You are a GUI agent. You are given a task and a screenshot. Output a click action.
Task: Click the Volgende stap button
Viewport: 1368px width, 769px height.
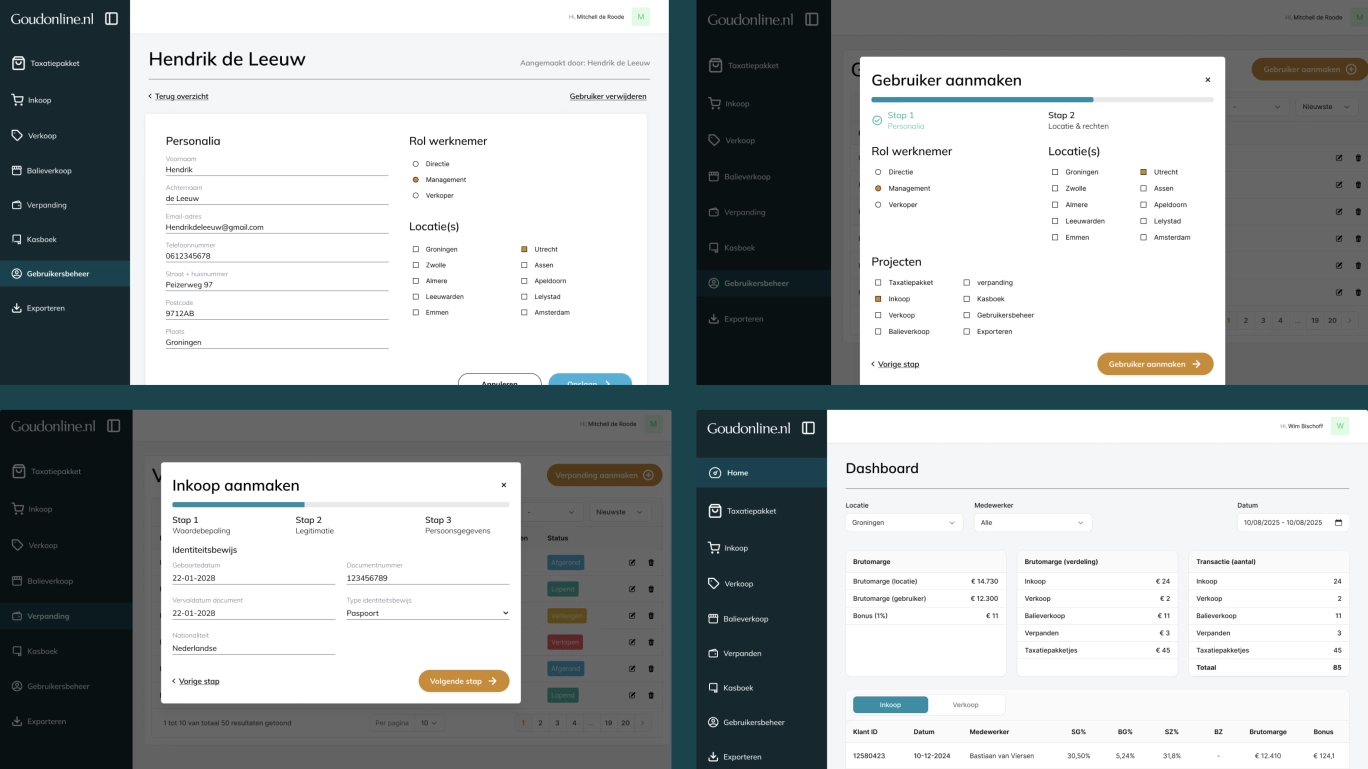[x=463, y=681]
